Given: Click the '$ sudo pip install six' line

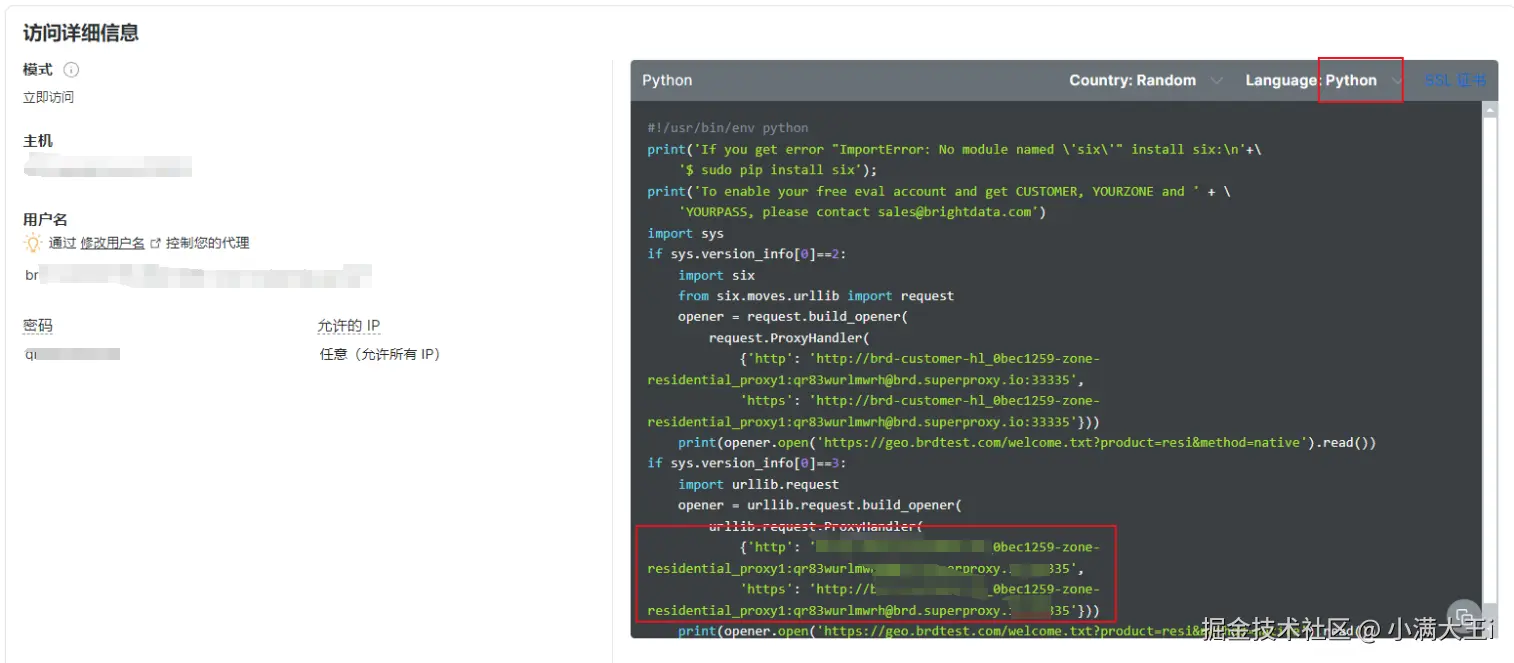Looking at the screenshot, I should coord(778,170).
